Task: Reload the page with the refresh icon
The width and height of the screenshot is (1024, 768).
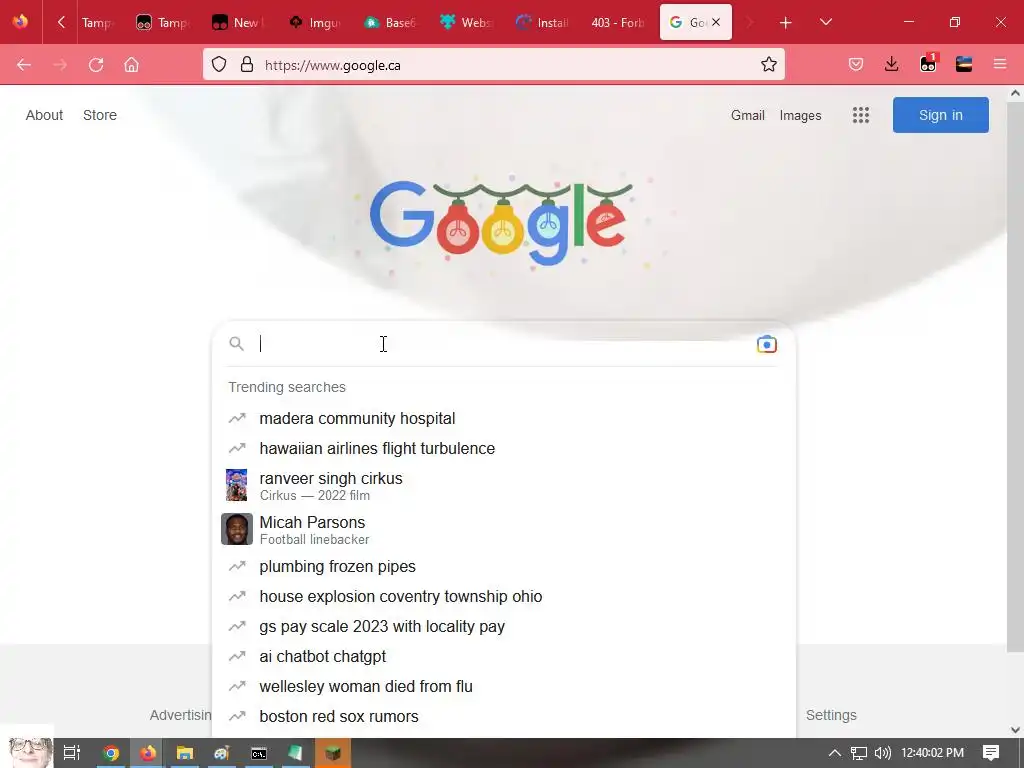Action: (96, 65)
